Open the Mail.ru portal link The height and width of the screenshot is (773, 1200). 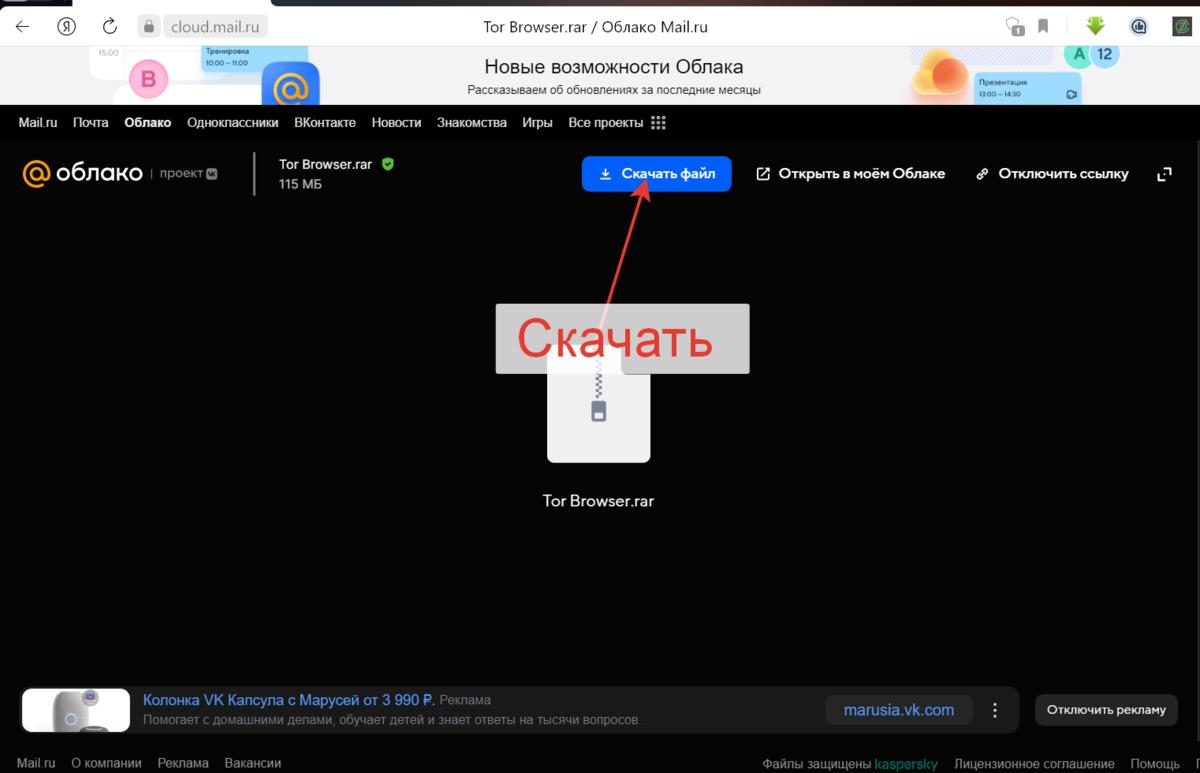38,123
